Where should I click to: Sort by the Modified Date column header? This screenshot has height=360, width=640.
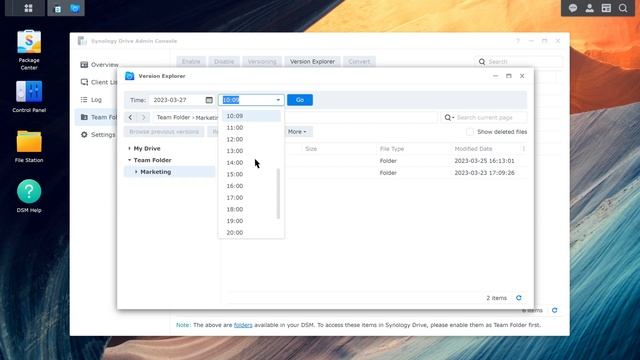pos(473,149)
